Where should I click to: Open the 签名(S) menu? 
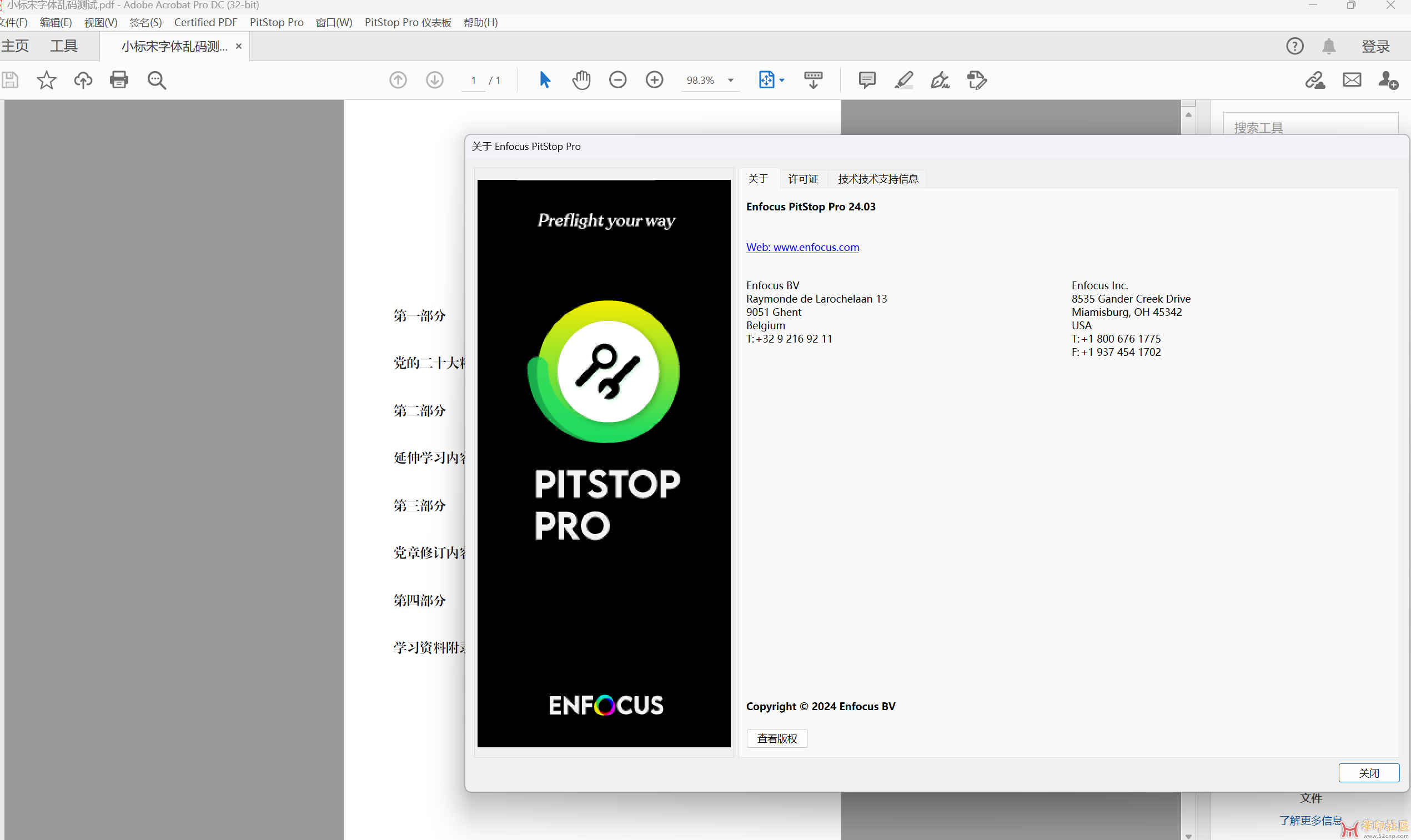145,22
